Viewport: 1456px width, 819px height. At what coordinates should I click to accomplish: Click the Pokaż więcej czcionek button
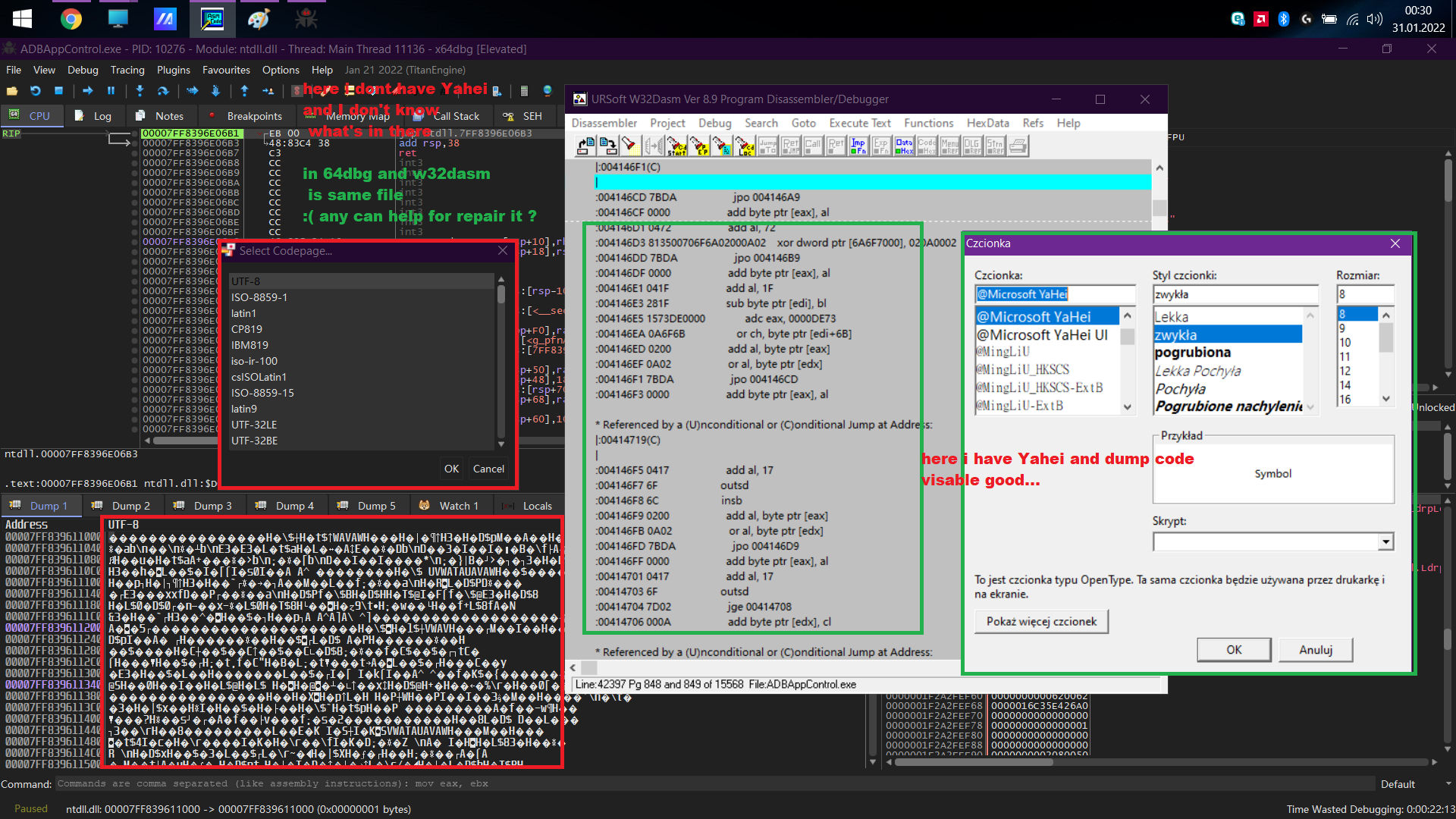pos(1040,621)
